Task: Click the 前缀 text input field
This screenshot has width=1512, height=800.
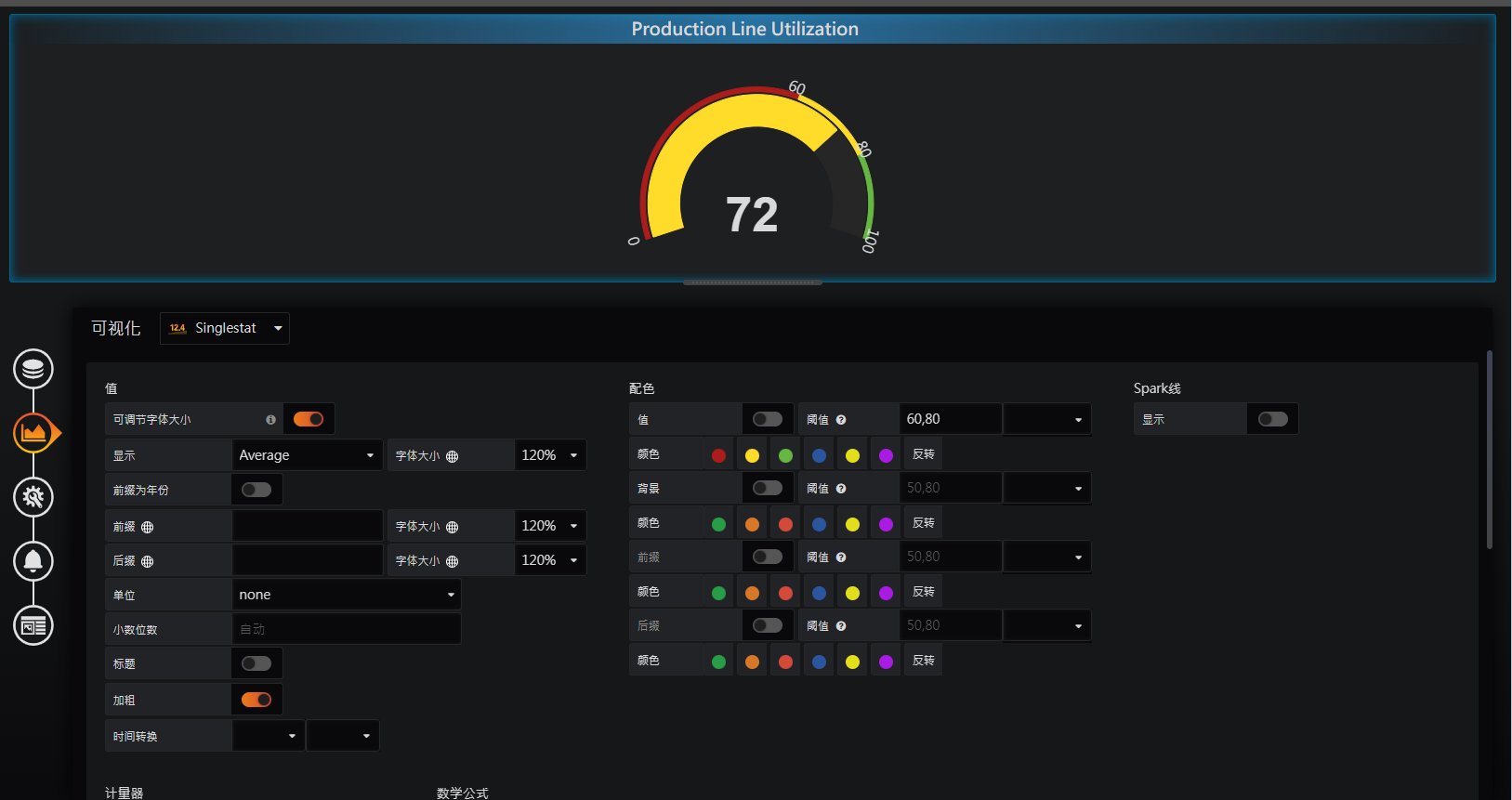Action: tap(308, 526)
